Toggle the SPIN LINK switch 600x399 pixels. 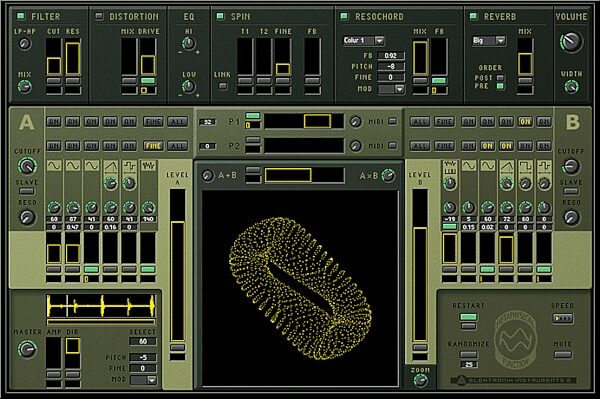pos(222,86)
